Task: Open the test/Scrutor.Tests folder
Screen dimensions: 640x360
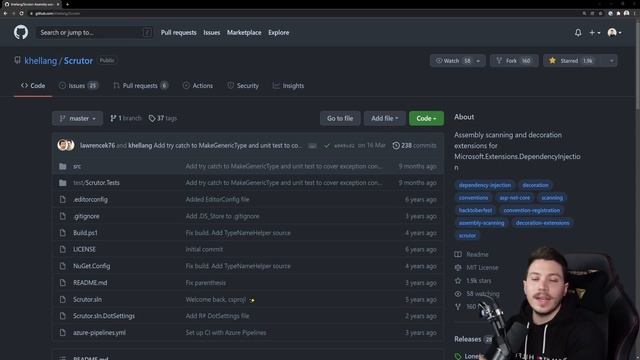Action: pos(96,183)
